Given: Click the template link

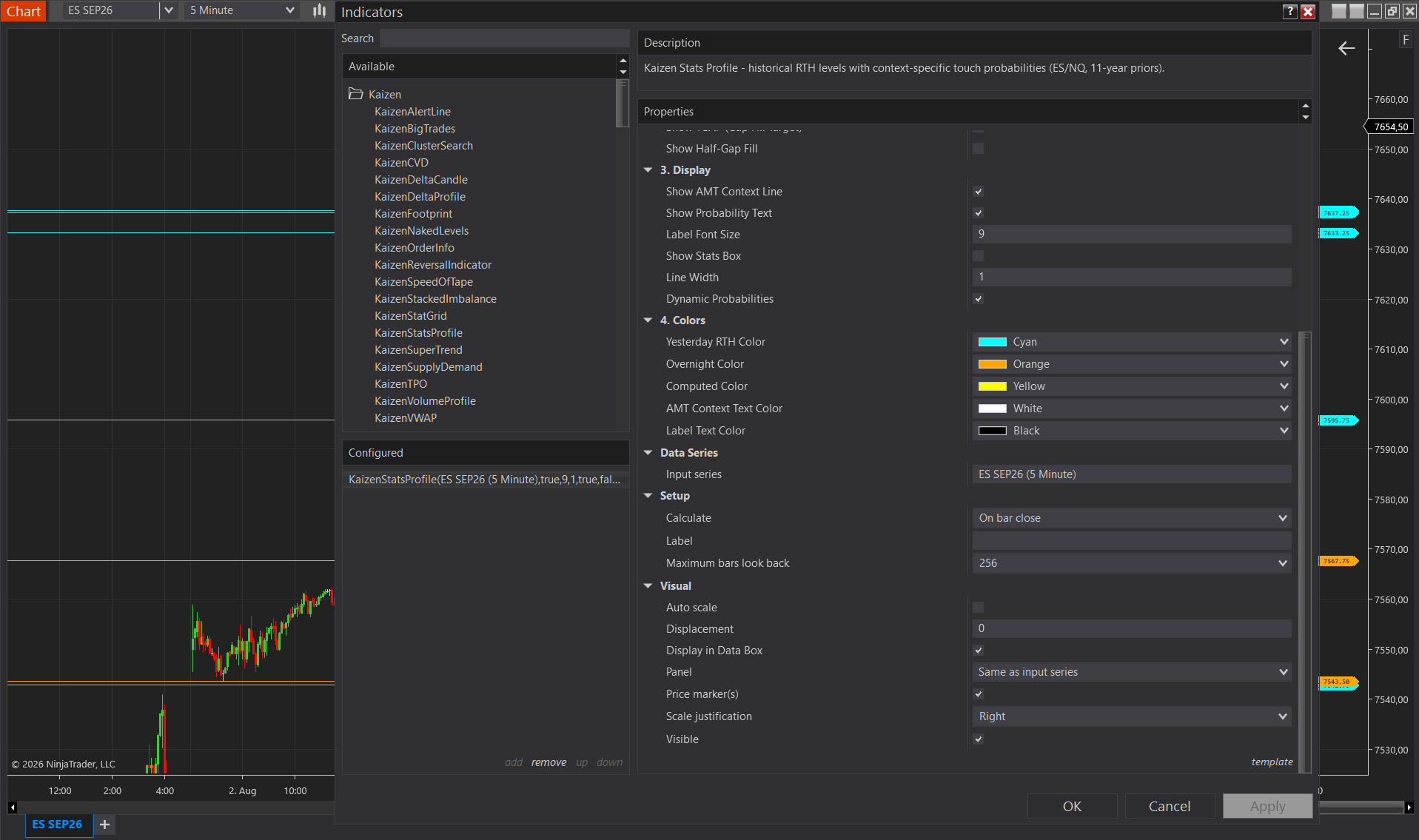Looking at the screenshot, I should 1272,762.
